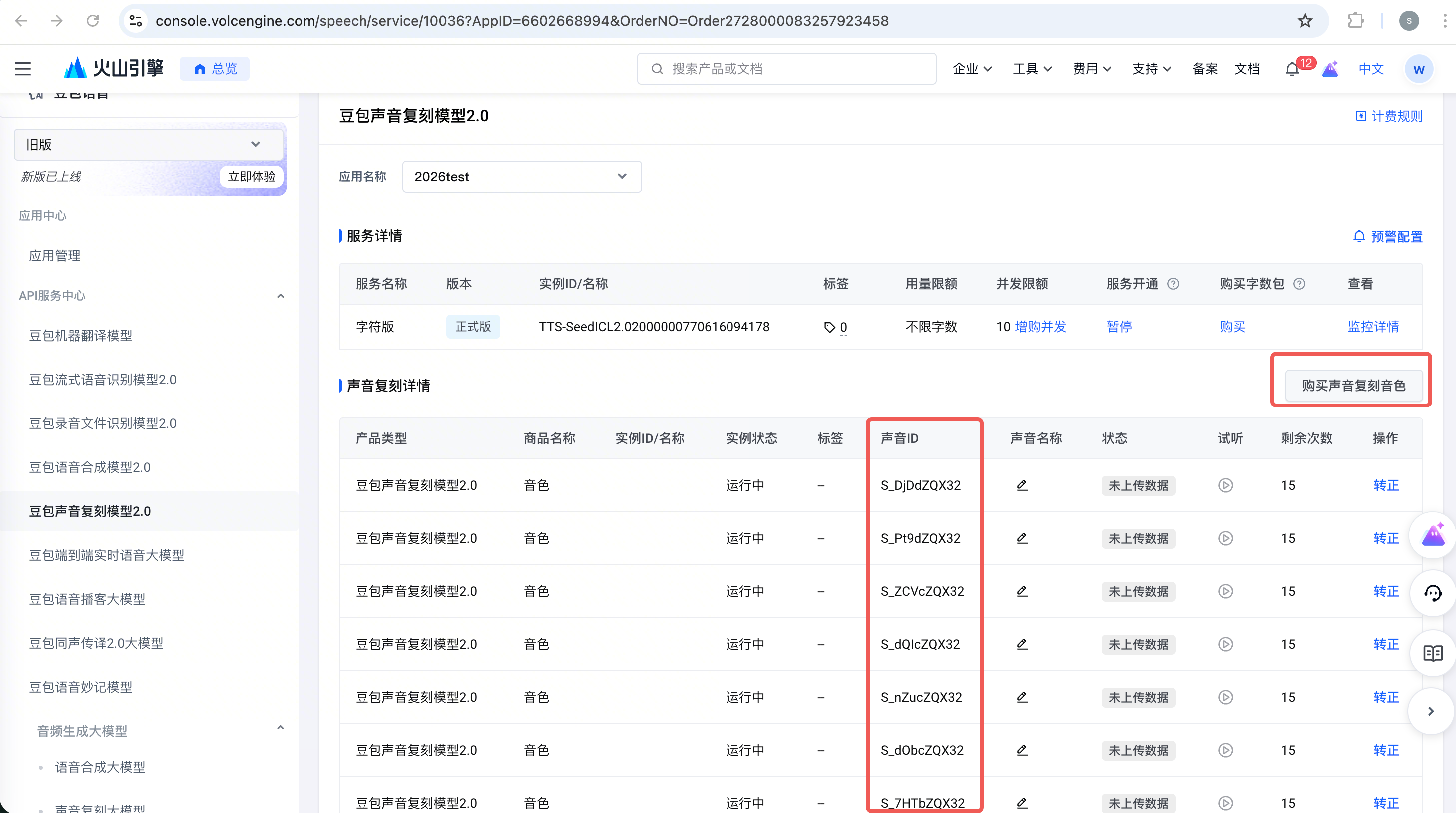The width and height of the screenshot is (1456, 813).
Task: Play the preview for voice S_dObcZQX32
Action: pyautogui.click(x=1225, y=750)
